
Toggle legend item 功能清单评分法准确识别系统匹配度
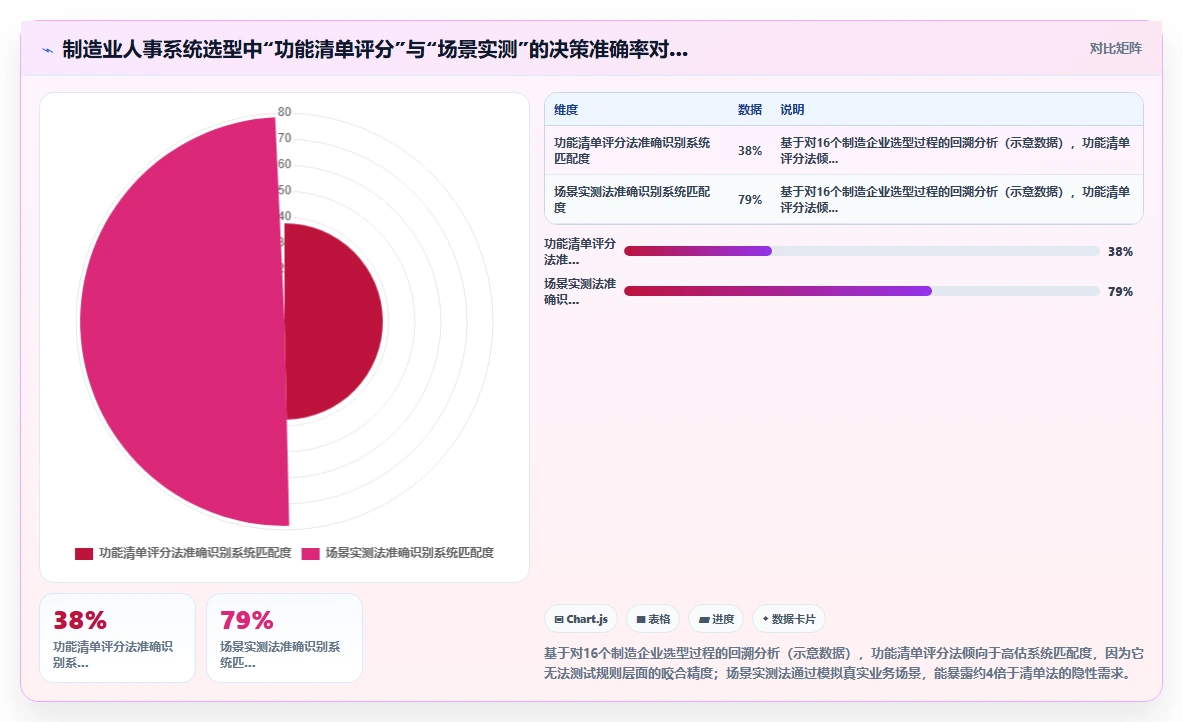pyautogui.click(x=183, y=553)
